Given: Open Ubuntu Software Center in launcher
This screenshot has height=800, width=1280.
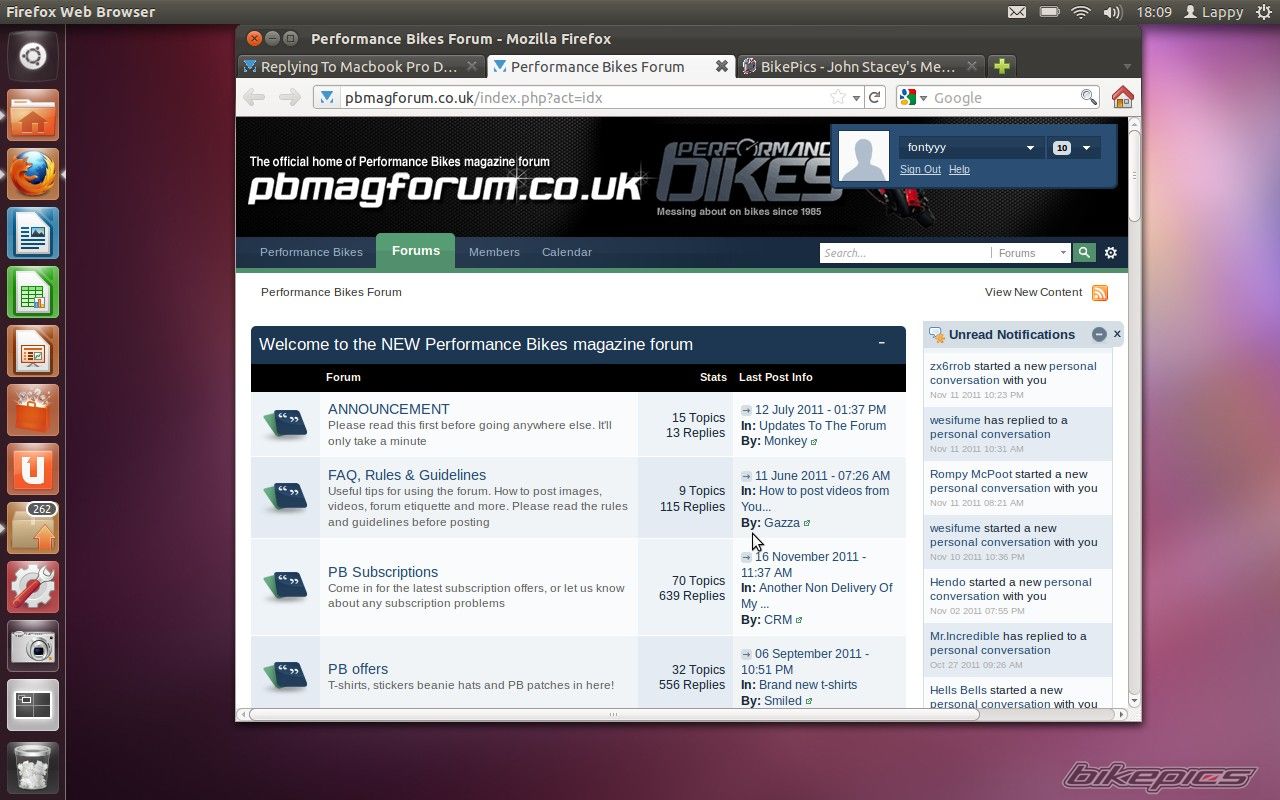Looking at the screenshot, I should 33,410.
